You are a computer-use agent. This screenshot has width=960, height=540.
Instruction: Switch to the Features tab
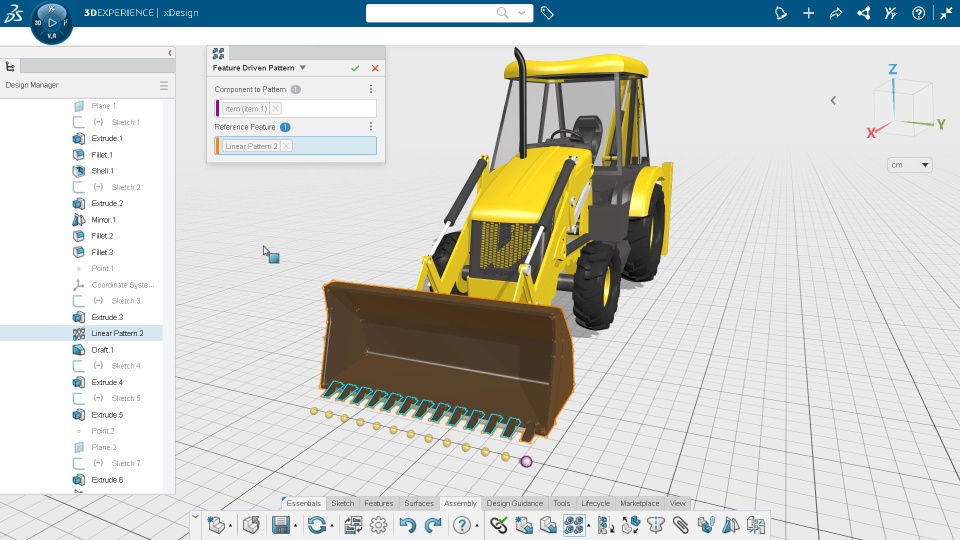(x=378, y=503)
